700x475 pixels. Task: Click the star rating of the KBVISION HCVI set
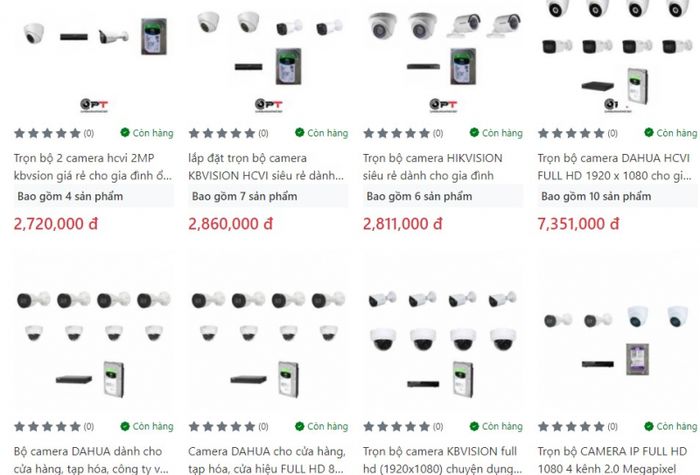click(x=221, y=133)
